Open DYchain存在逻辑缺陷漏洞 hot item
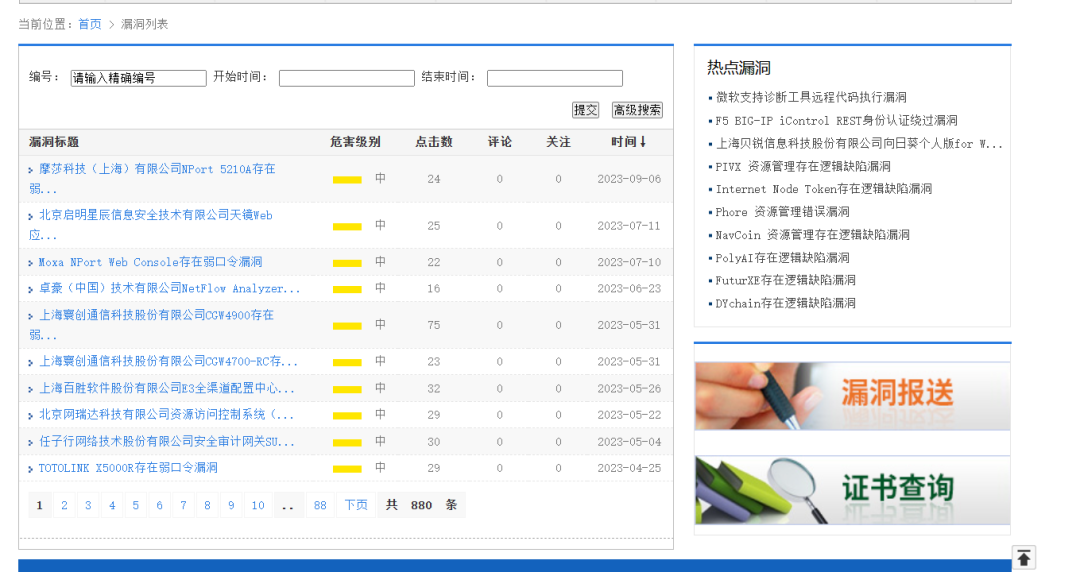Screen dimensions: 1080x572 pos(785,303)
